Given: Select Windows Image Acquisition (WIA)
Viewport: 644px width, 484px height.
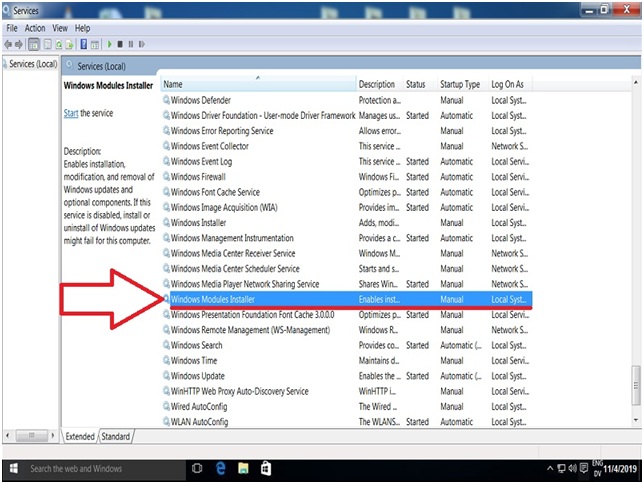Looking at the screenshot, I should tap(346, 207).
